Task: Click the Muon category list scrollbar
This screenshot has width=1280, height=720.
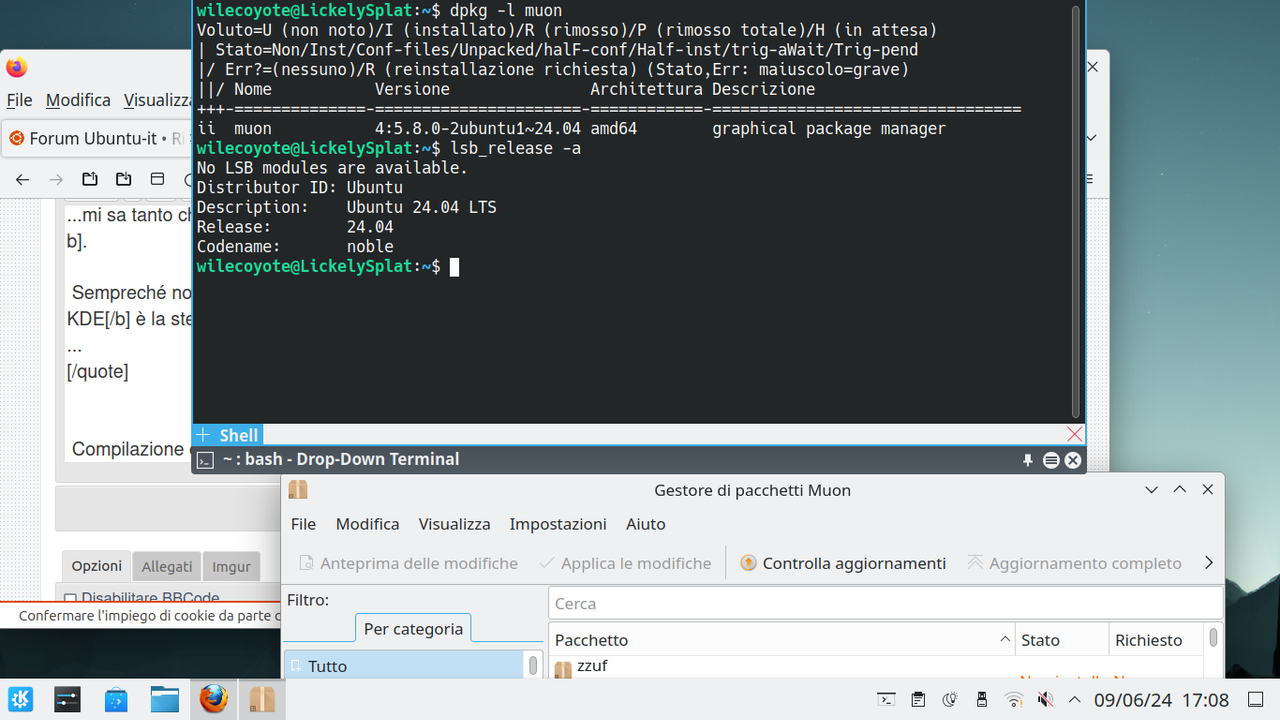Action: (533, 665)
